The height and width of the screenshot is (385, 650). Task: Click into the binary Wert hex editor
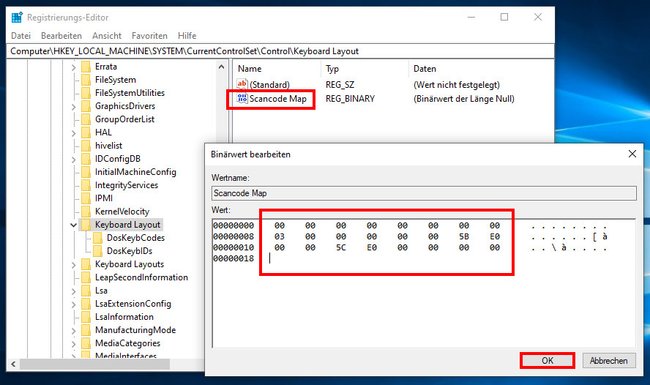(x=424, y=283)
